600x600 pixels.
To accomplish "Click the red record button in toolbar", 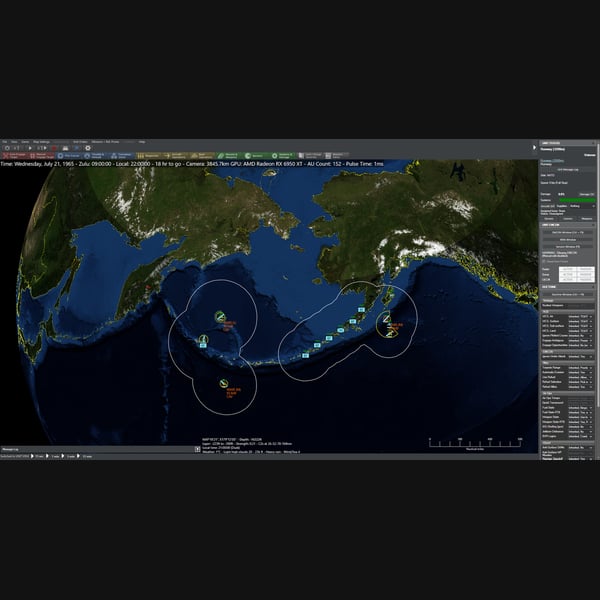I will [54, 148].
